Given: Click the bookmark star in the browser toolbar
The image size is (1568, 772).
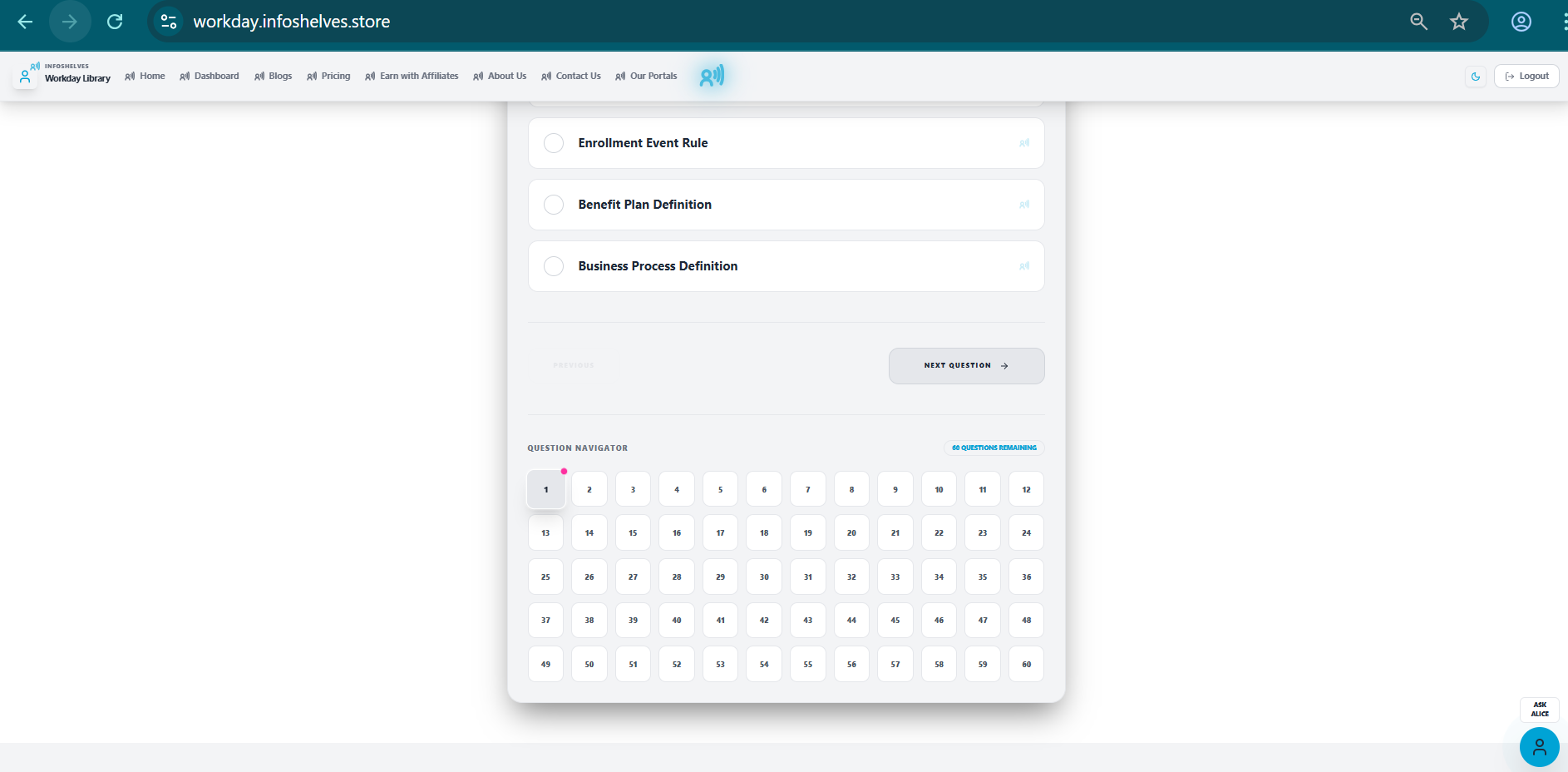Looking at the screenshot, I should (1459, 22).
